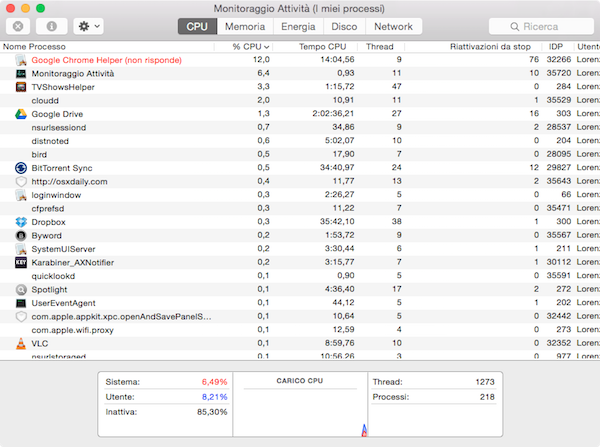The width and height of the screenshot is (600, 447).
Task: Click the UserEventAgent process icon
Action: [21, 303]
